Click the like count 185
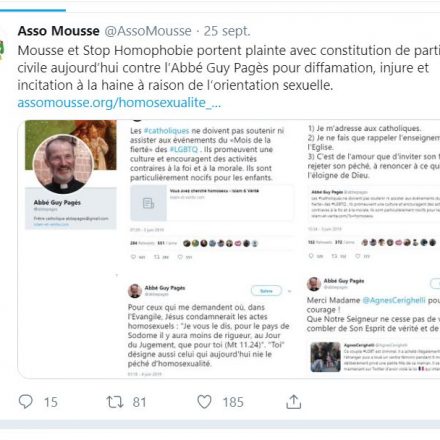440x440 pixels. click(233, 402)
